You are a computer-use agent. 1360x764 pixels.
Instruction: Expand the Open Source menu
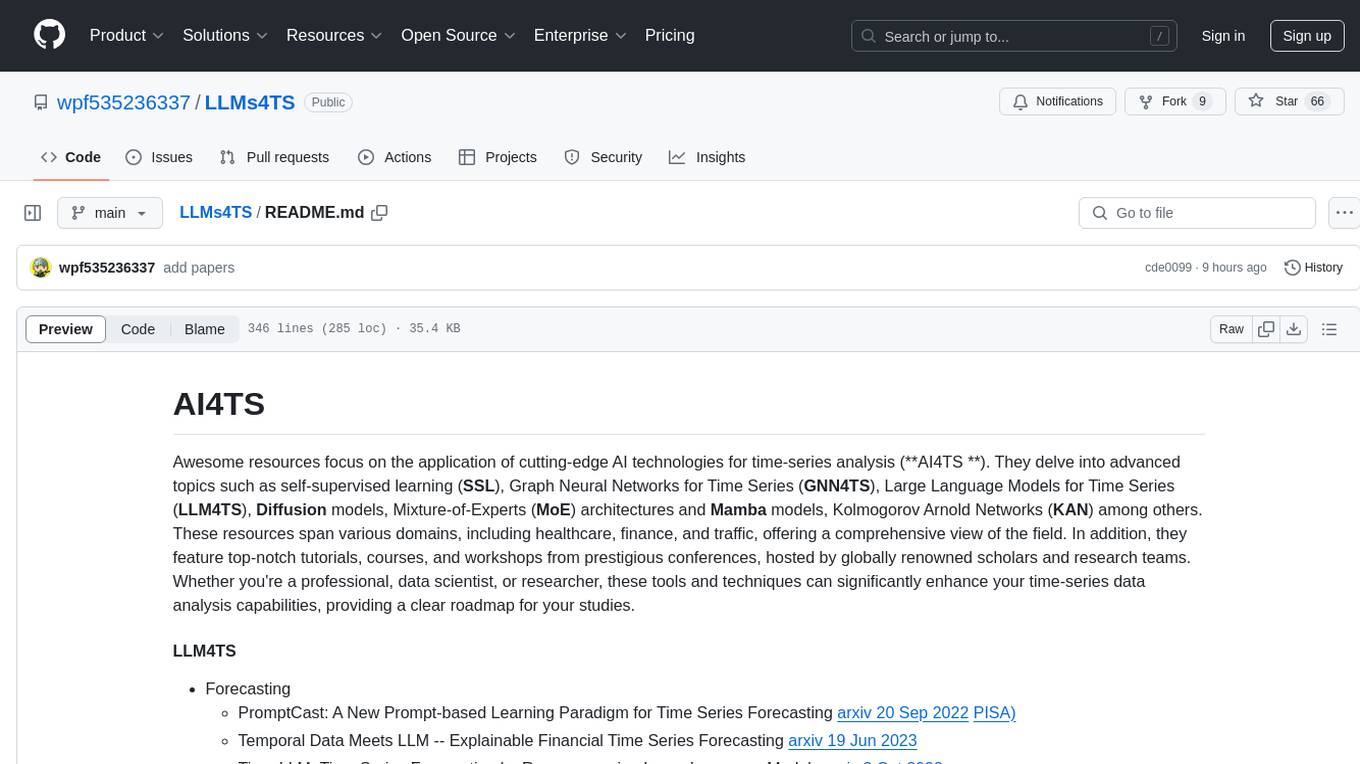(458, 35)
